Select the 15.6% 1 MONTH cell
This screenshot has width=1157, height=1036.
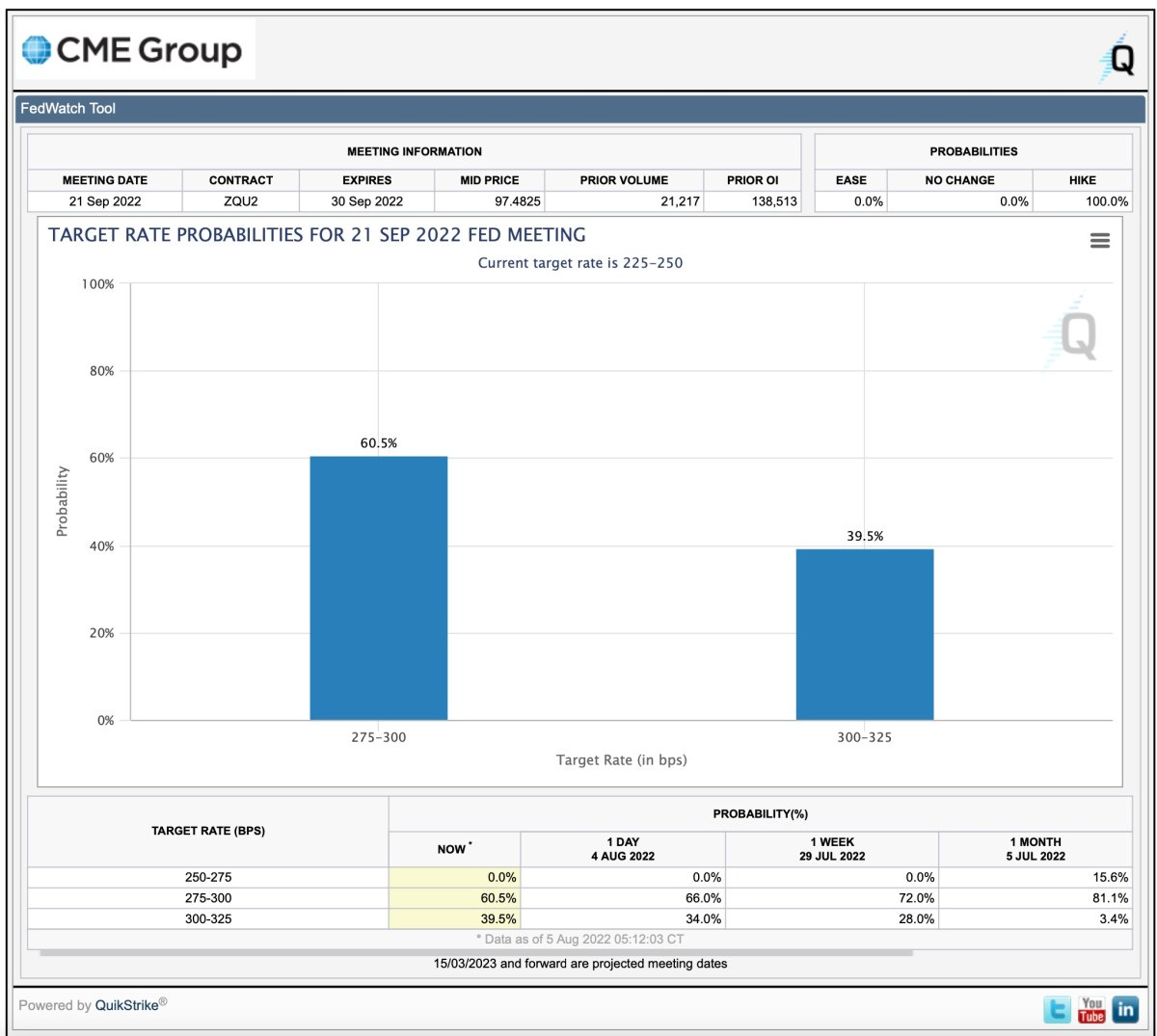point(1036,877)
